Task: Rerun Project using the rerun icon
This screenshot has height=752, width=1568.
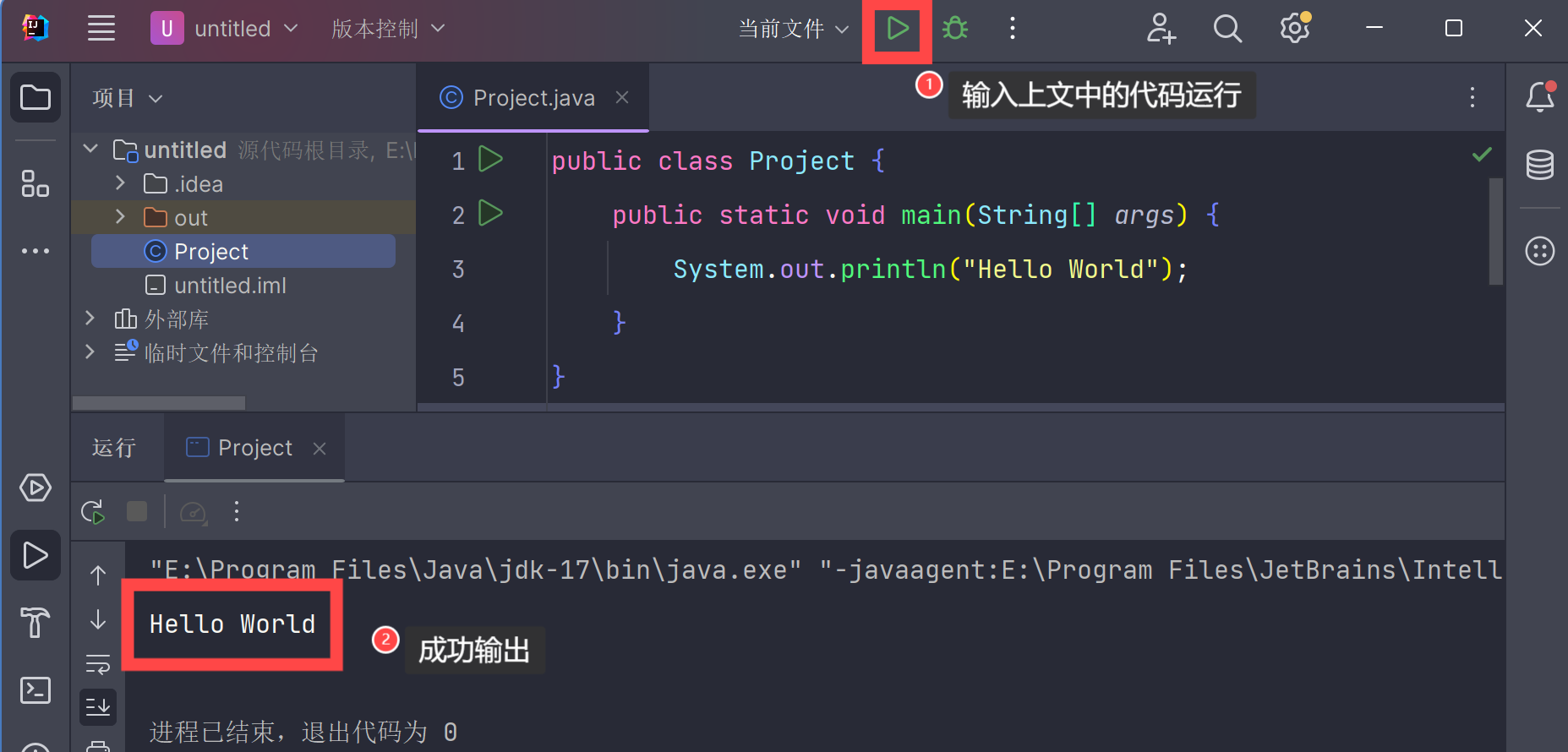Action: click(93, 512)
